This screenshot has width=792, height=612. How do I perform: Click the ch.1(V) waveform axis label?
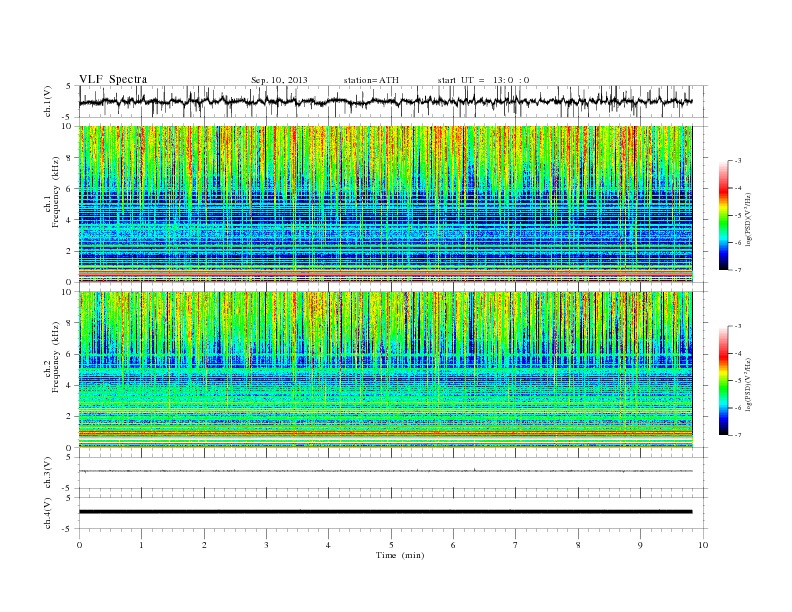(47, 101)
